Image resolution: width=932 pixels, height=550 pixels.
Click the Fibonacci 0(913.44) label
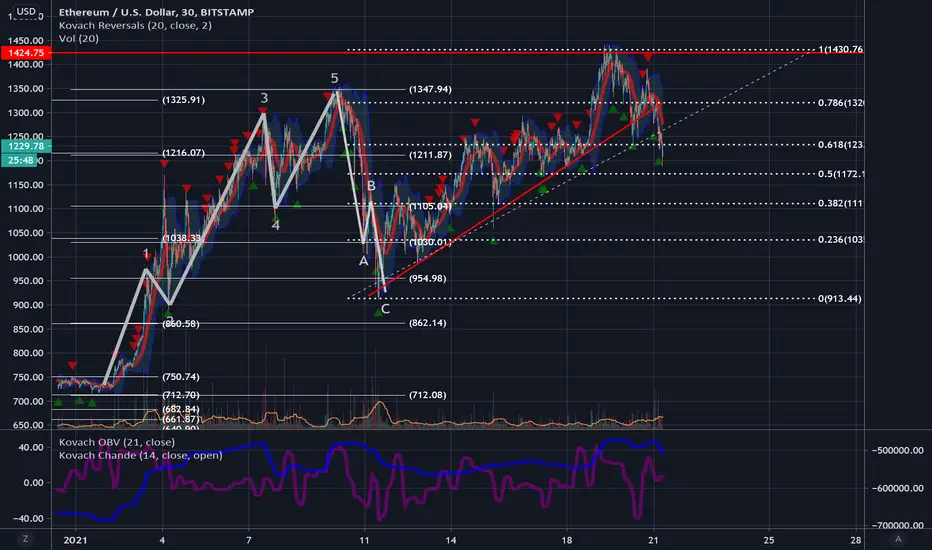839,298
